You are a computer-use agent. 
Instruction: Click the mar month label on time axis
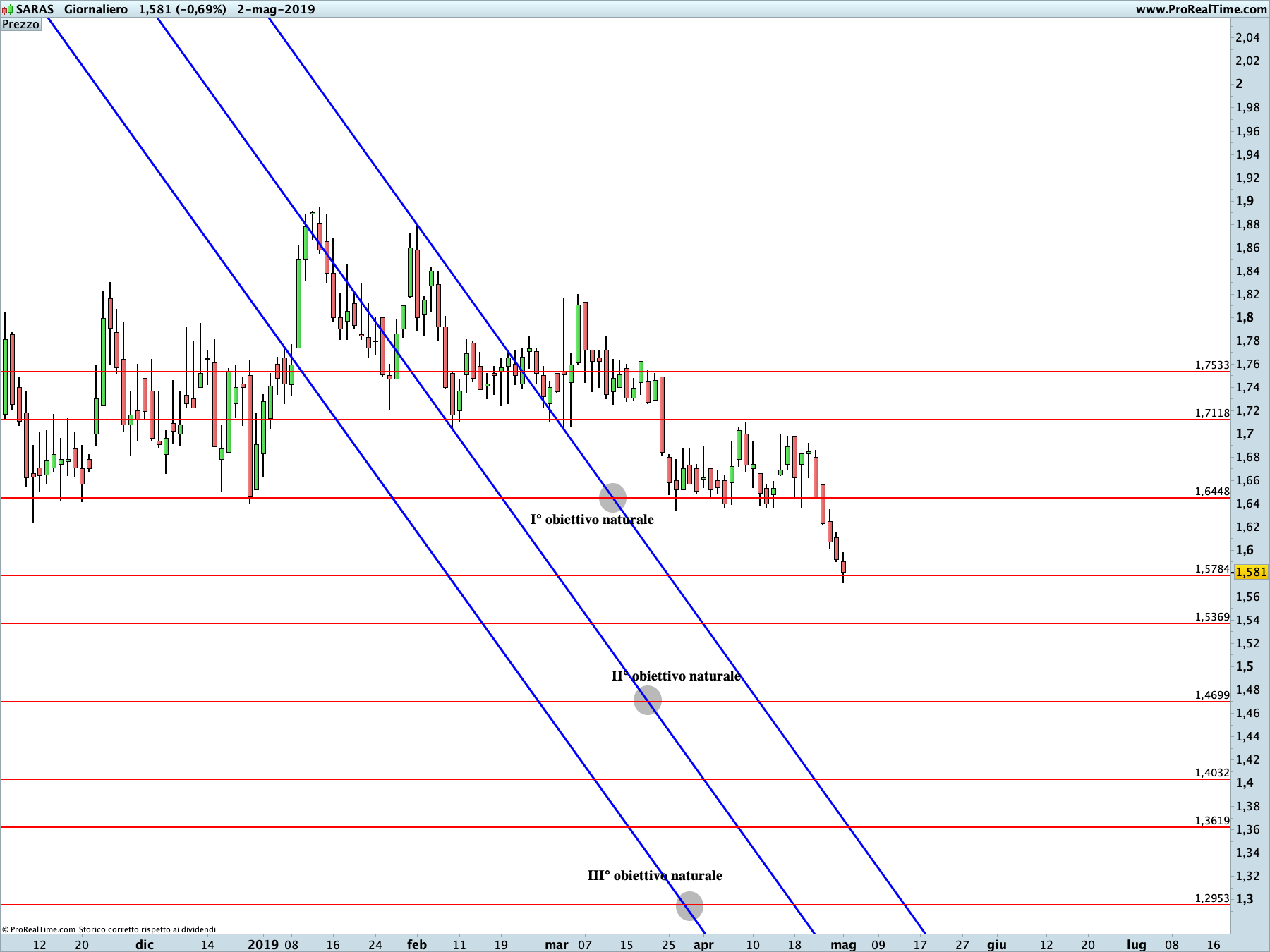click(557, 945)
